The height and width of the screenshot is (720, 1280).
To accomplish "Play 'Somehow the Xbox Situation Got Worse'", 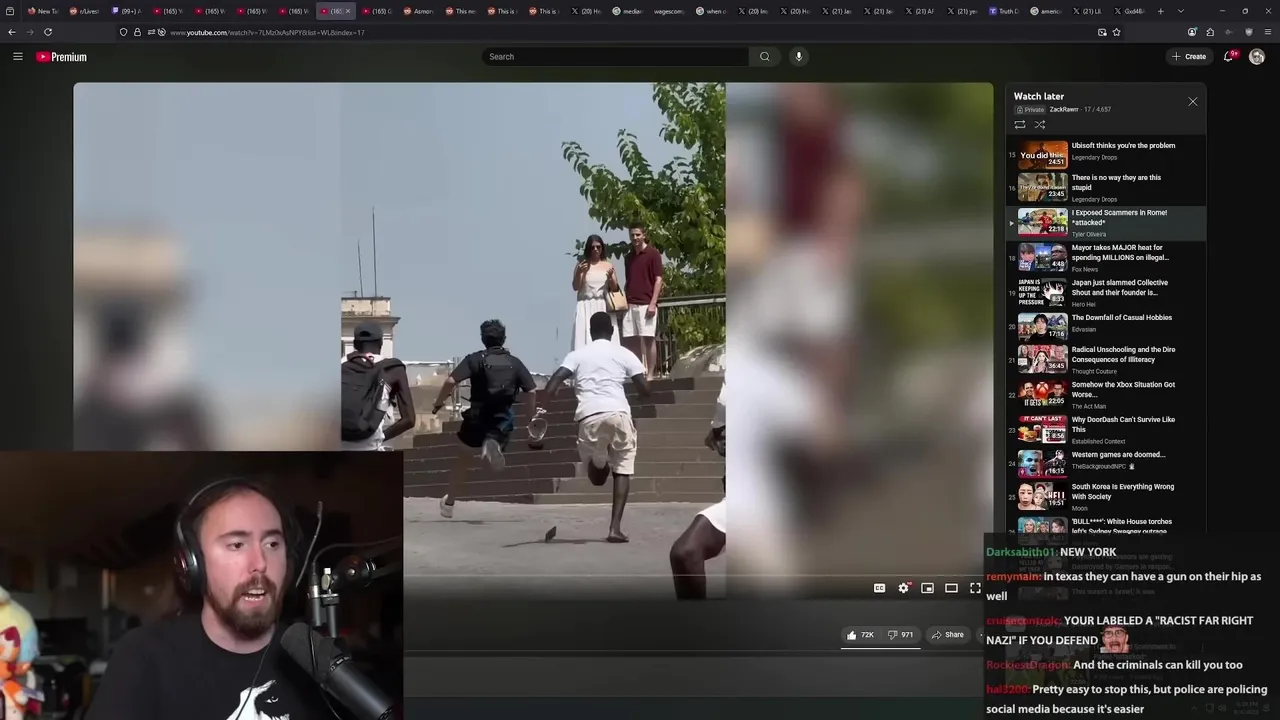I will [x=1105, y=394].
